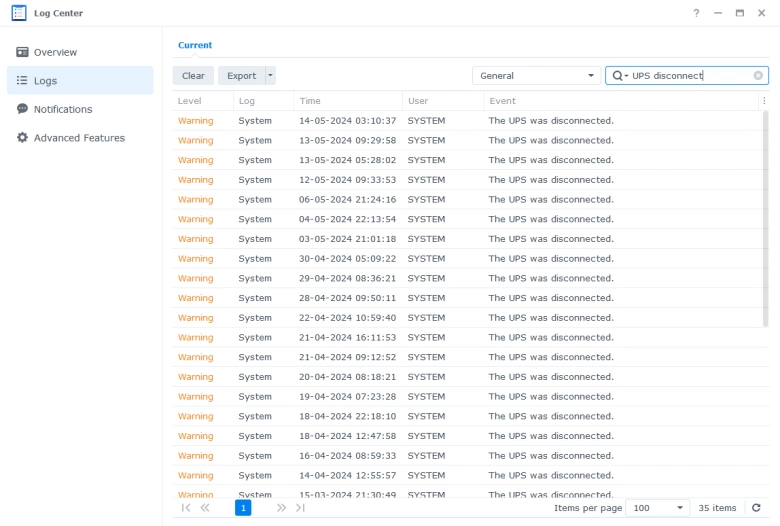This screenshot has width=780, height=526.
Task: Clear search text with the X icon
Action: [x=758, y=76]
